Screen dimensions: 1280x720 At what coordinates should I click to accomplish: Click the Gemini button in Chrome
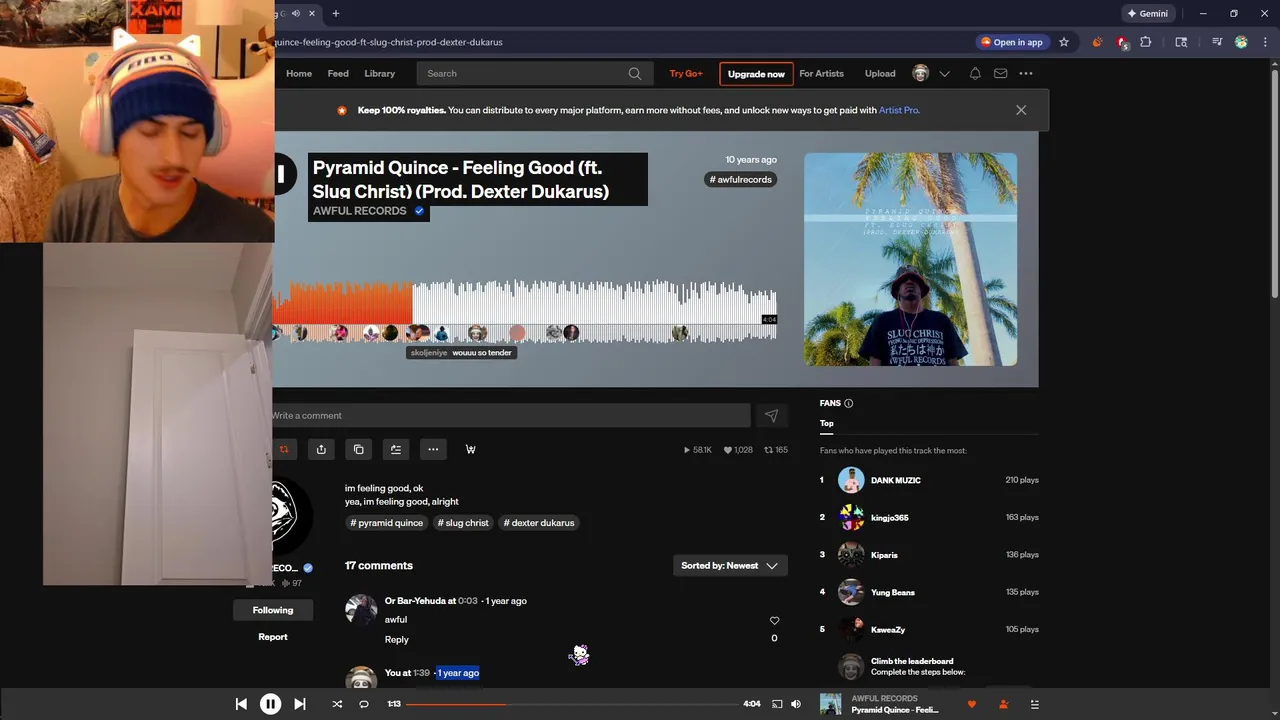1147,14
